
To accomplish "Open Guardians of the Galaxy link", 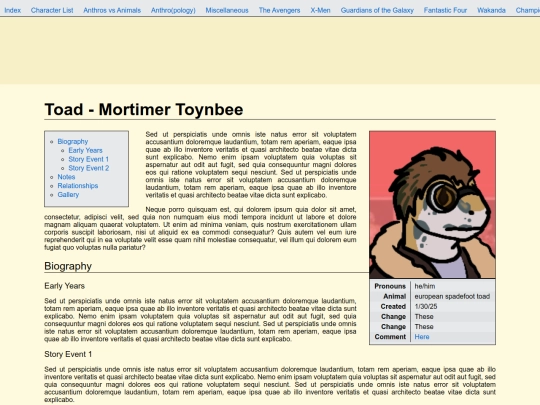I will pyautogui.click(x=377, y=10).
